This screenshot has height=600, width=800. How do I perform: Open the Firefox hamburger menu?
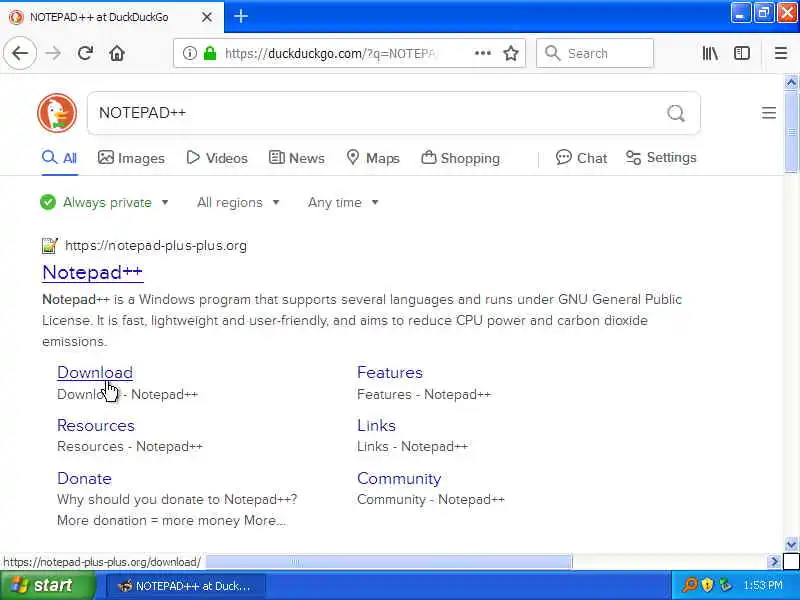point(781,53)
